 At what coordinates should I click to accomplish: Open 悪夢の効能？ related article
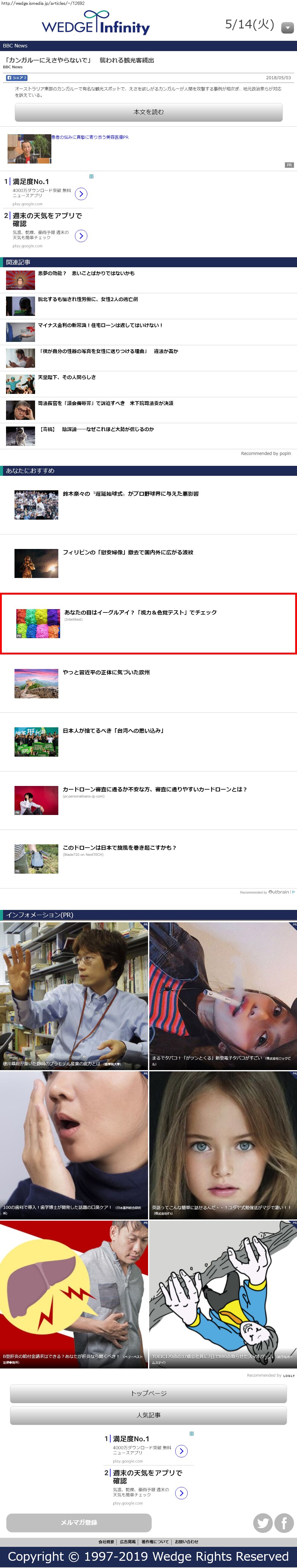click(86, 273)
